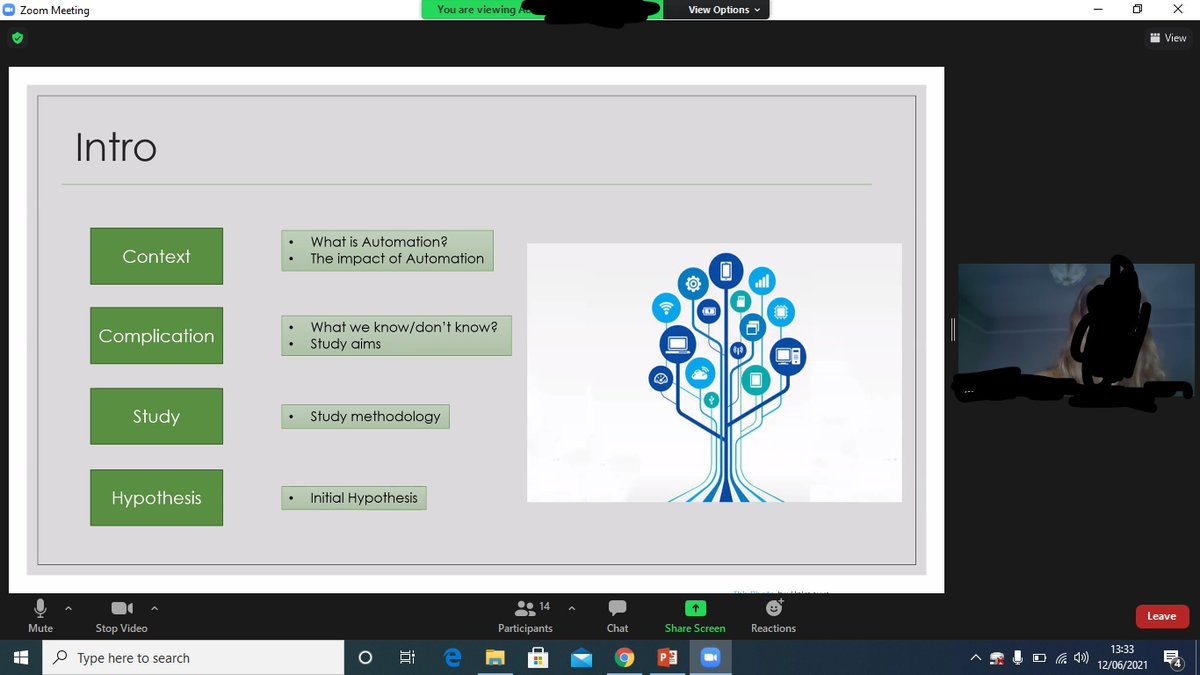The height and width of the screenshot is (675, 1200).
Task: Open Task View on taskbar
Action: [407, 658]
